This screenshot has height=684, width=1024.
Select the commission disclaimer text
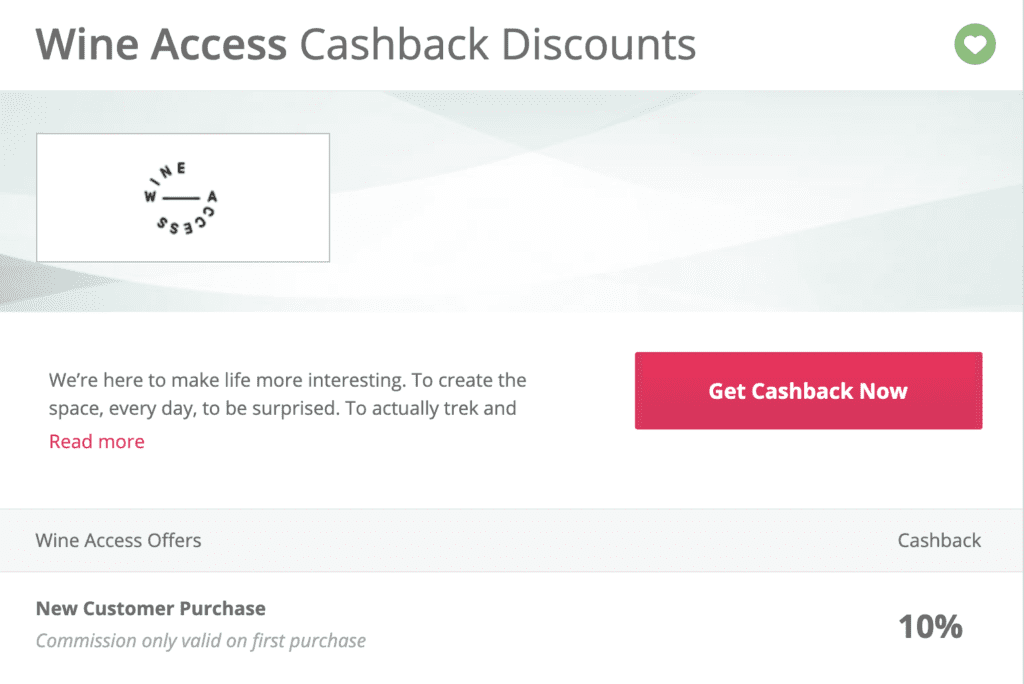coord(200,640)
